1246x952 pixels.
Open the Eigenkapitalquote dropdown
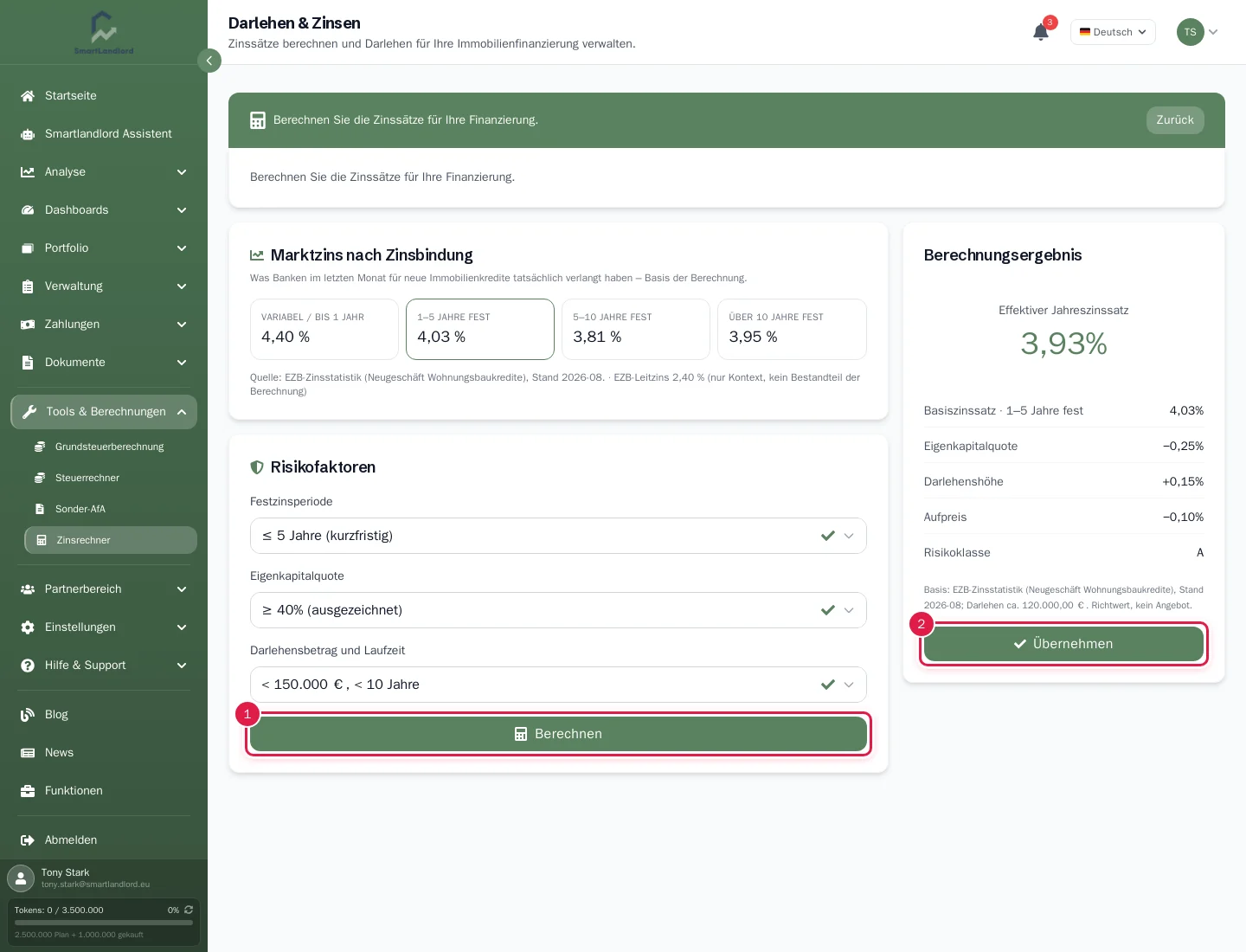pyautogui.click(x=558, y=610)
